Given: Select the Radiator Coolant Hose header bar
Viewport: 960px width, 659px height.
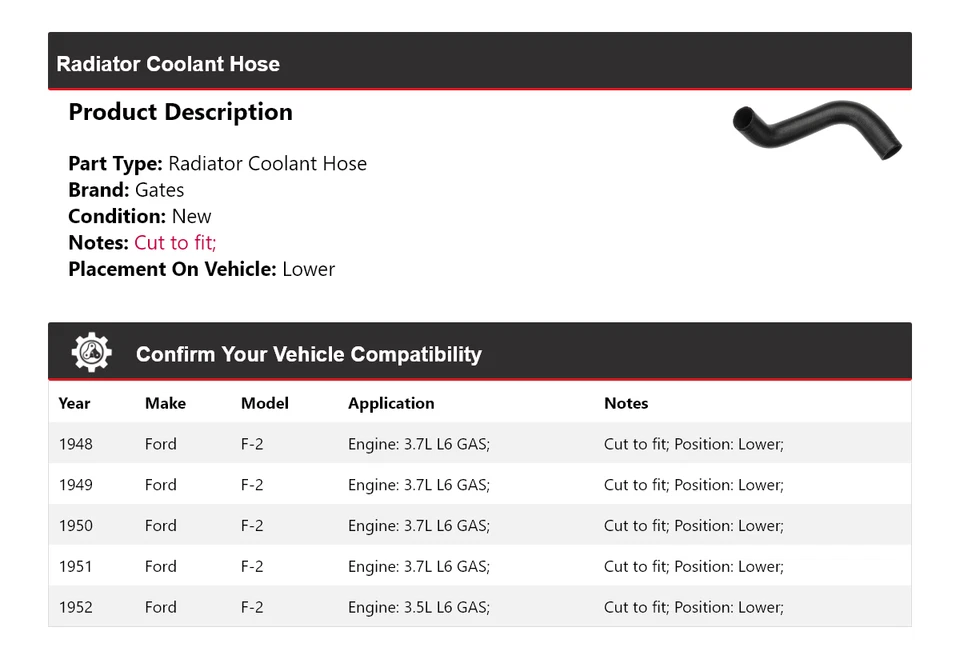Looking at the screenshot, I should tap(480, 64).
